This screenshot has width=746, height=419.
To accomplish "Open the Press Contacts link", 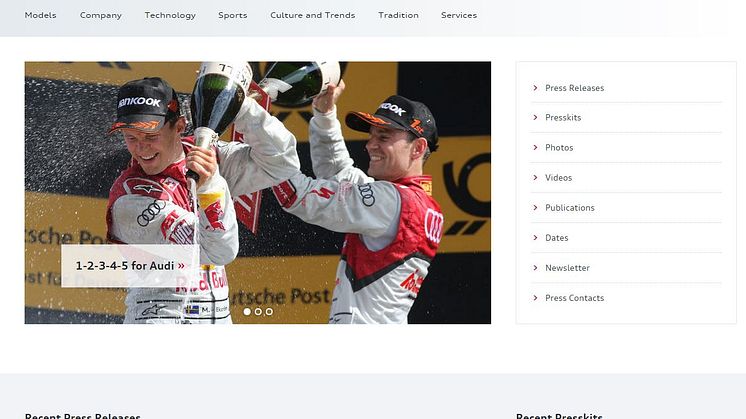I will tap(574, 298).
